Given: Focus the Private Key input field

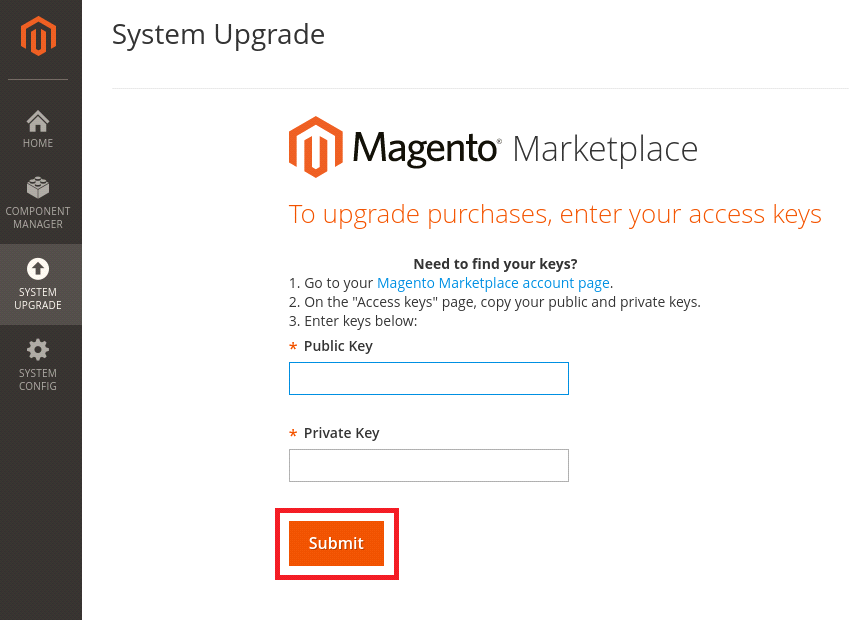Looking at the screenshot, I should pos(429,466).
